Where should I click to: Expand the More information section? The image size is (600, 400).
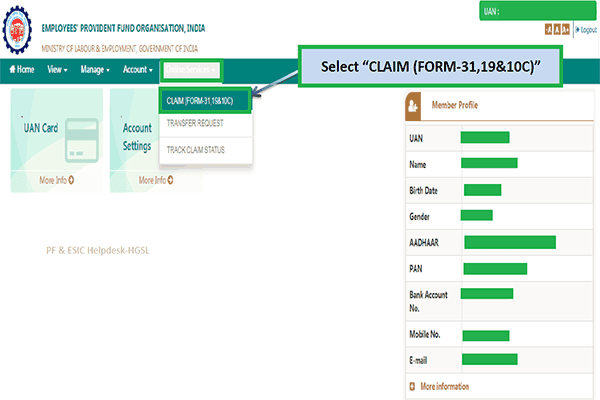click(438, 386)
